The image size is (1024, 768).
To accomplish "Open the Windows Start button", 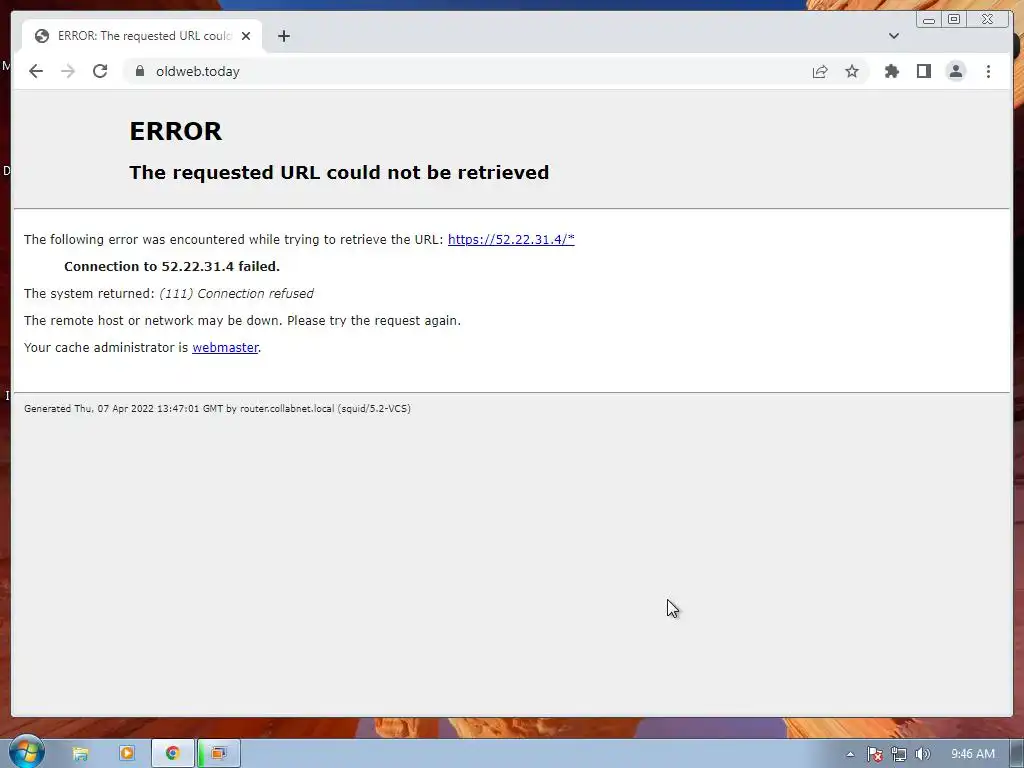I will (x=26, y=752).
